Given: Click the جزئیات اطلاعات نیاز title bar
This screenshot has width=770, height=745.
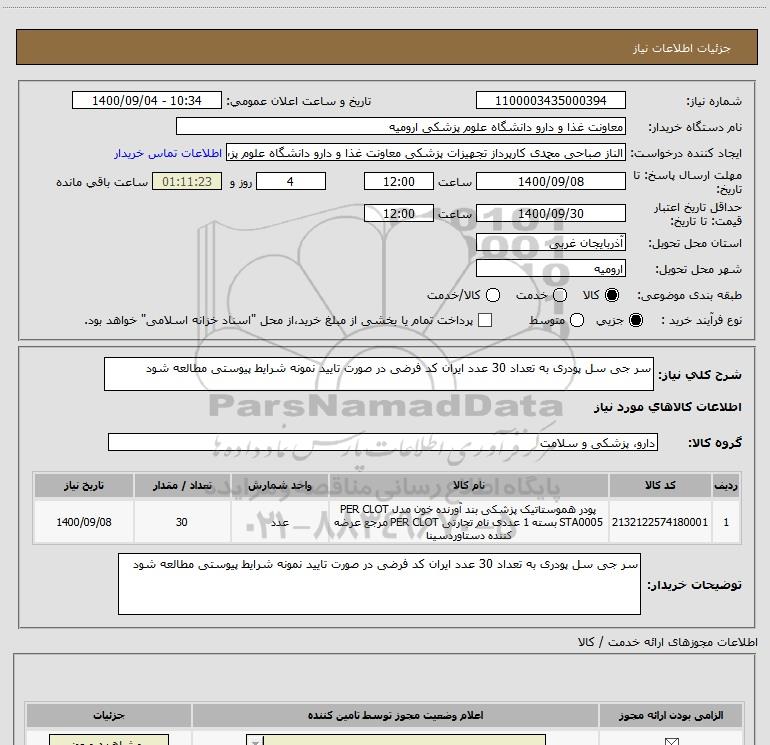Looking at the screenshot, I should [x=387, y=47].
